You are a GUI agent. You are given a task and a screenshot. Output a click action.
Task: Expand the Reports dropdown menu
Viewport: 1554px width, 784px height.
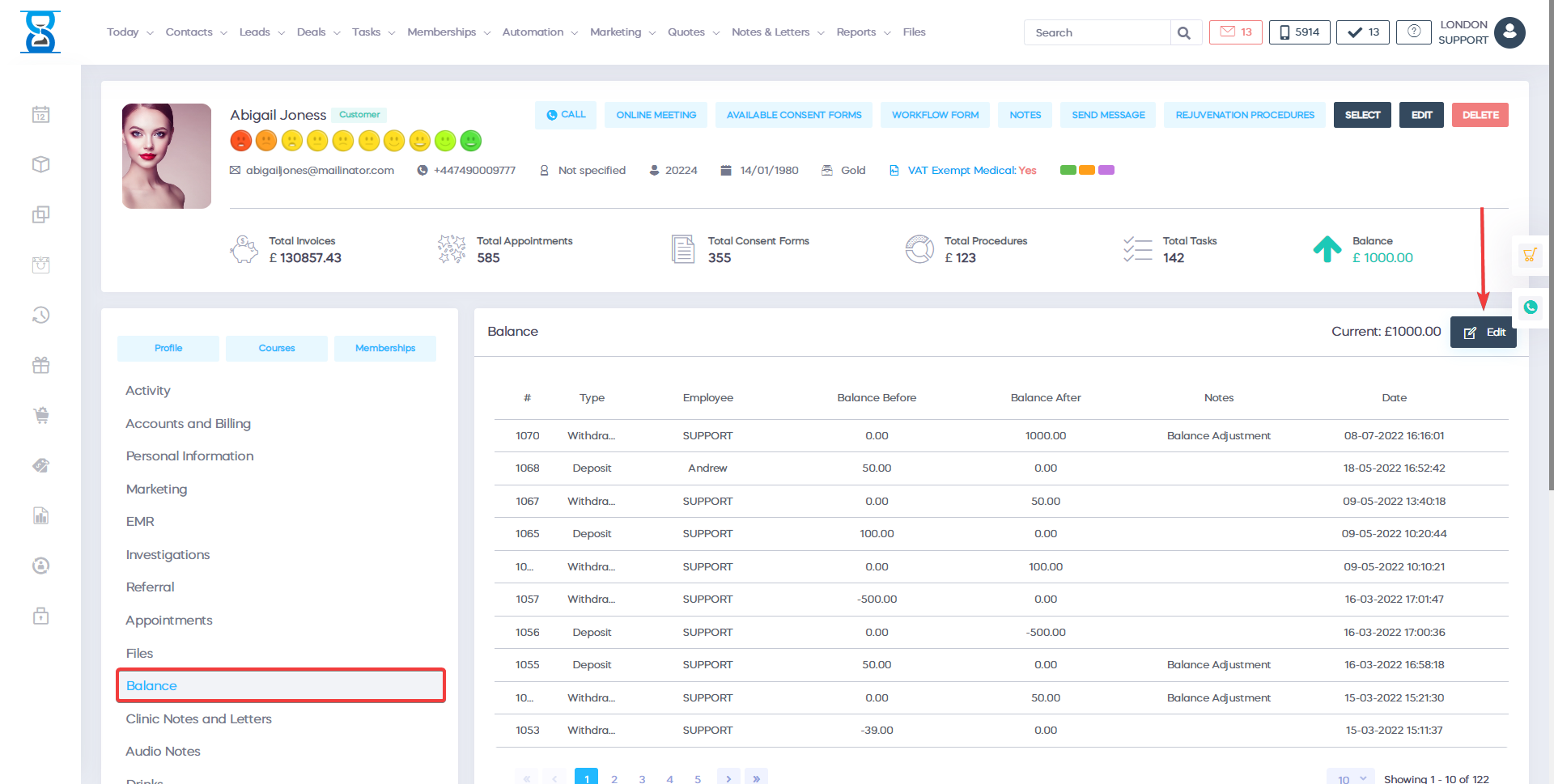pyautogui.click(x=863, y=32)
